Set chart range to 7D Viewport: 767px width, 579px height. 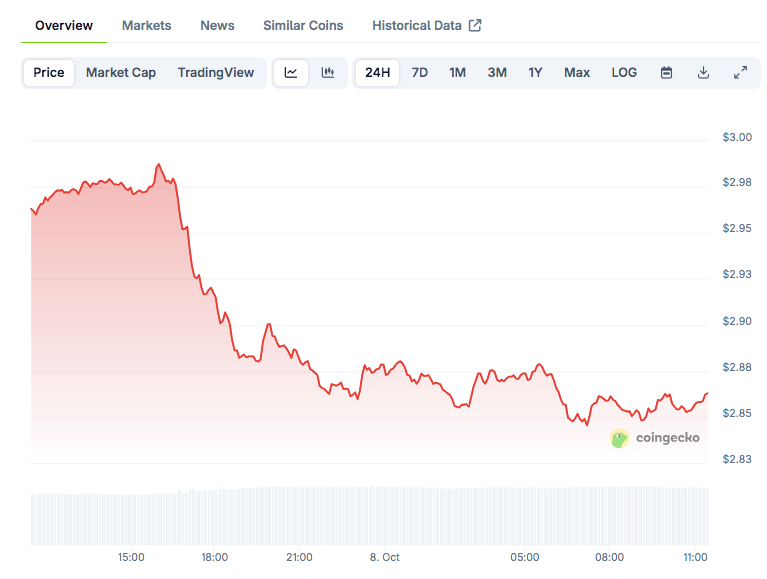tap(420, 73)
